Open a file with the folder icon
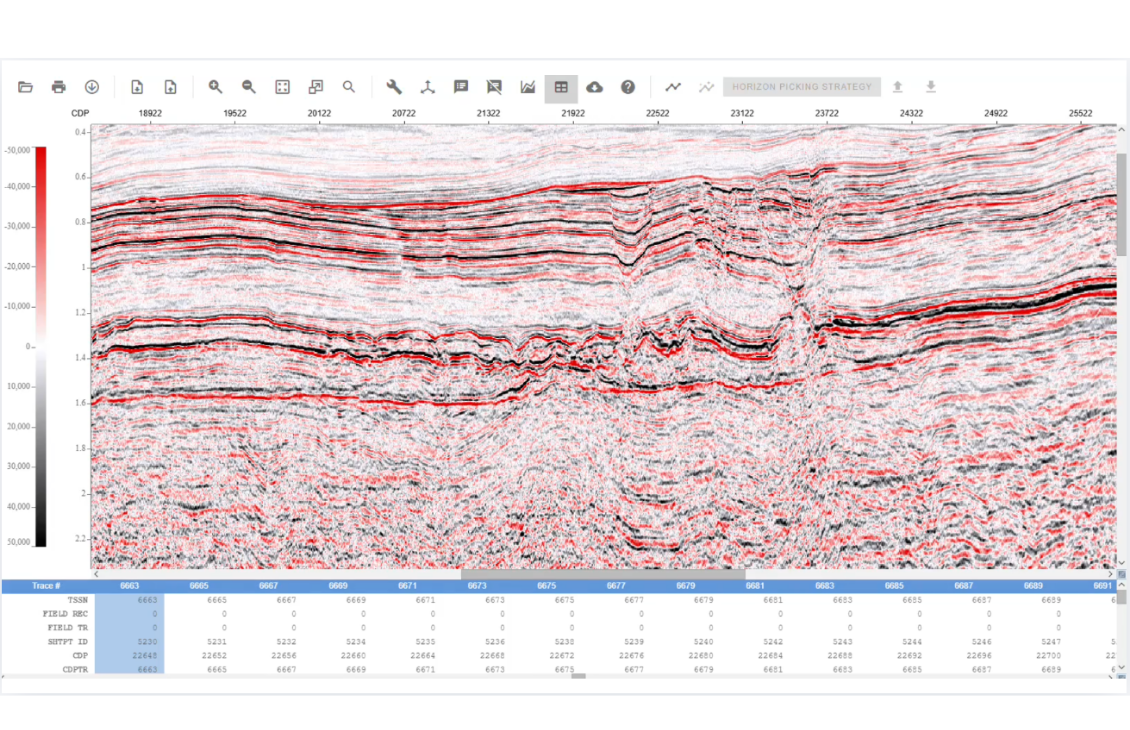 point(25,87)
